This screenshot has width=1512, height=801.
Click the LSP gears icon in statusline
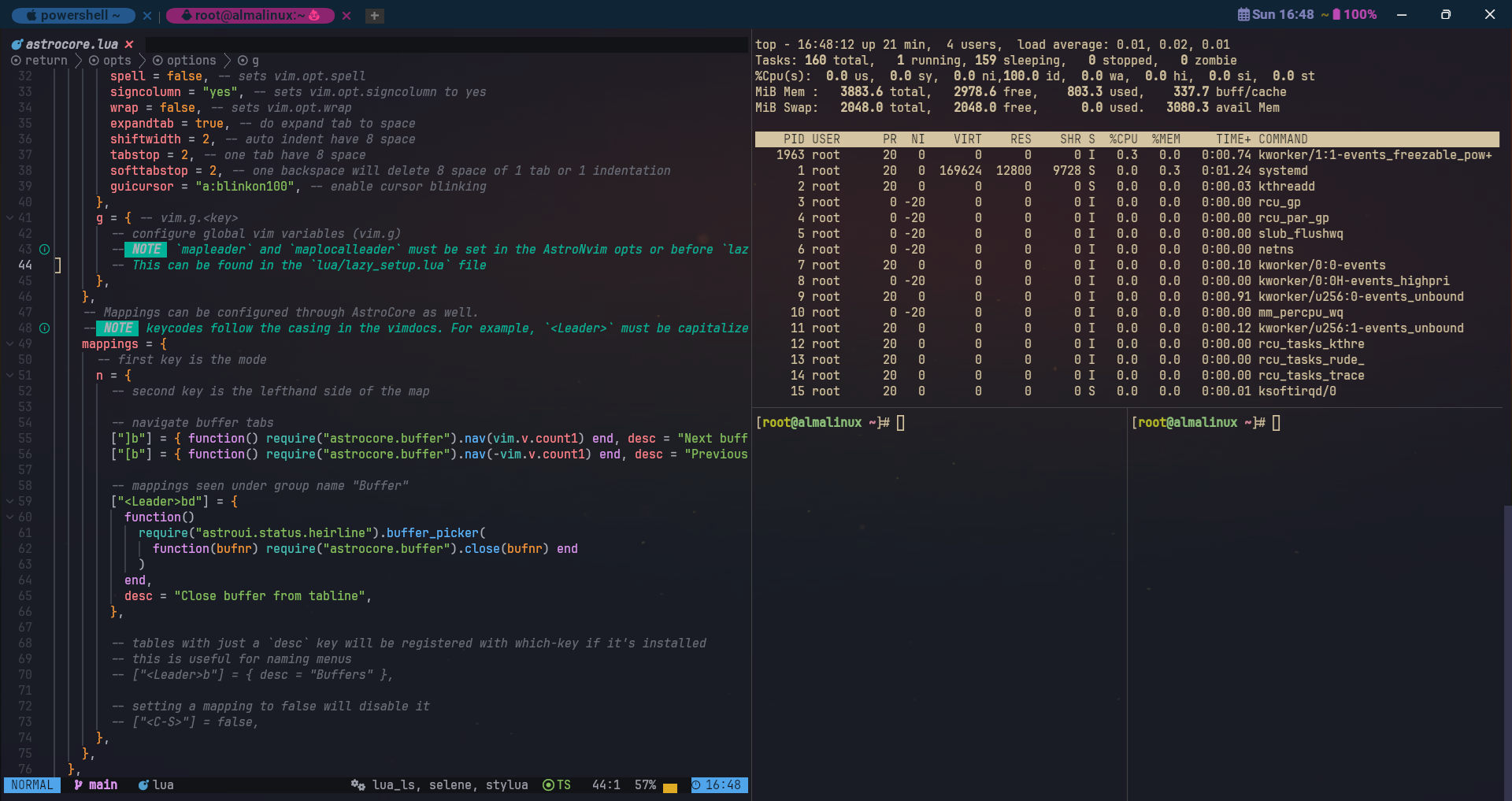coord(358,784)
